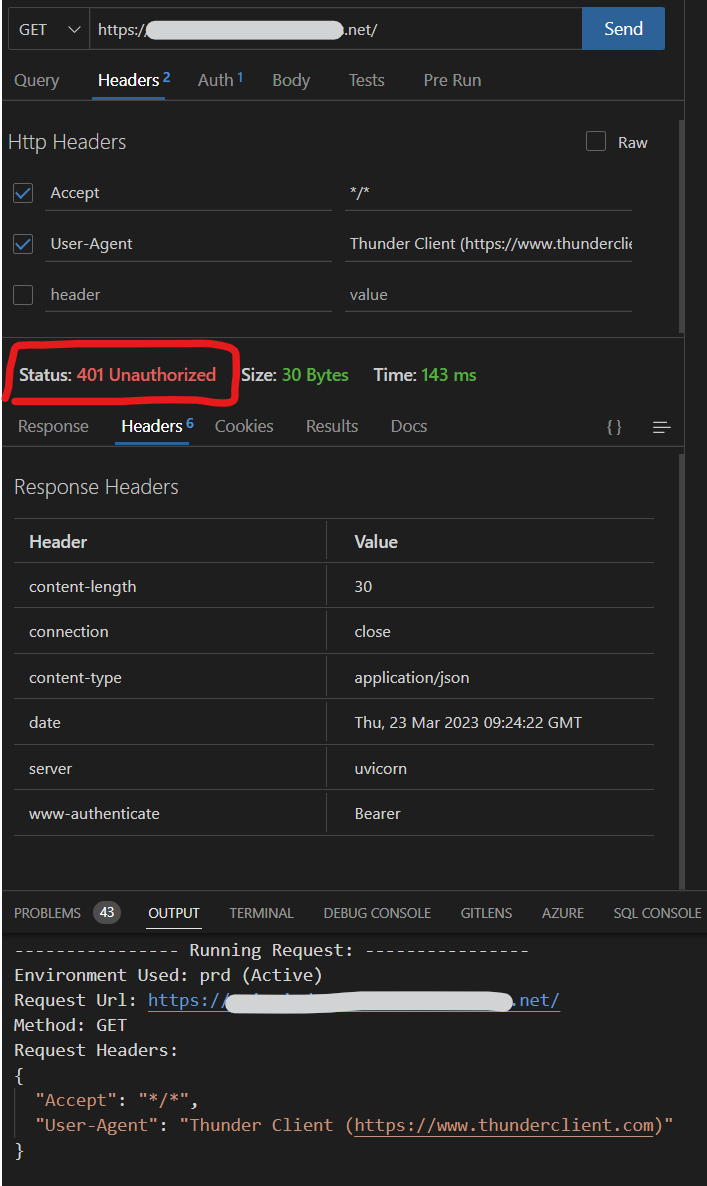Disable the User-Agent header

tap(23, 243)
